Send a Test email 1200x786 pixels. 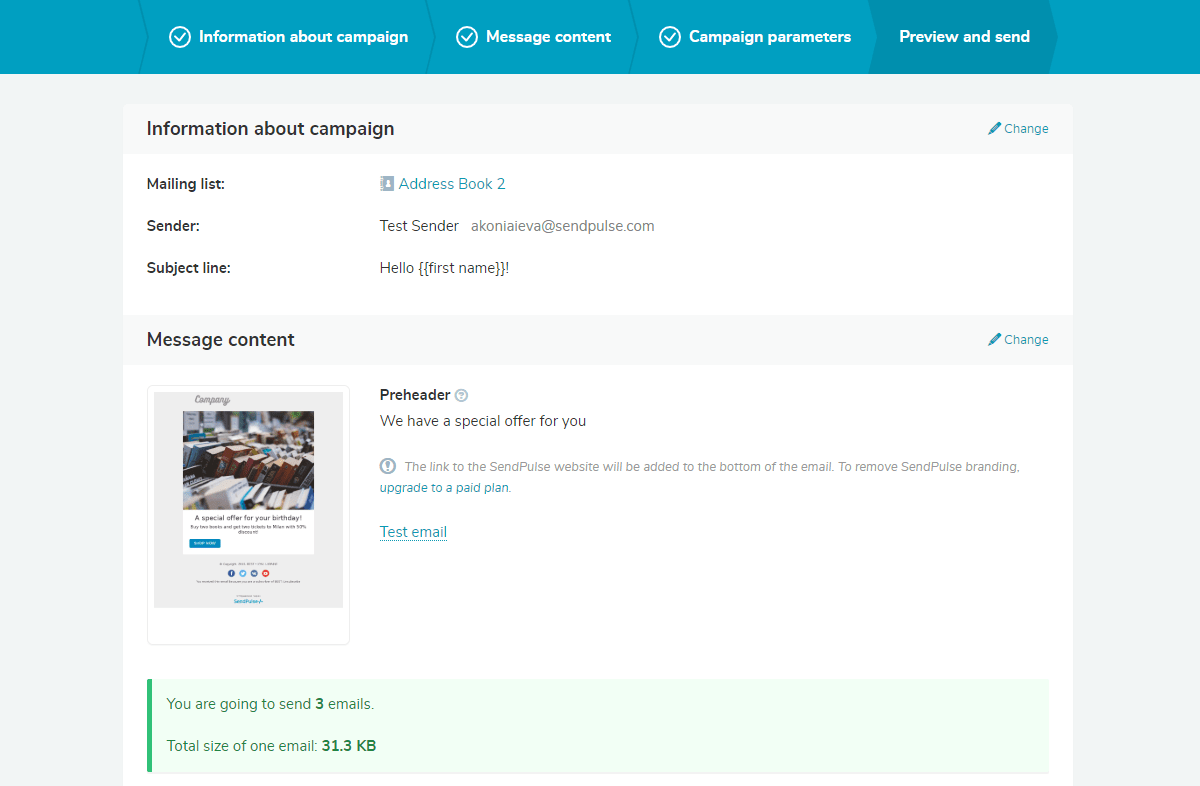(413, 532)
